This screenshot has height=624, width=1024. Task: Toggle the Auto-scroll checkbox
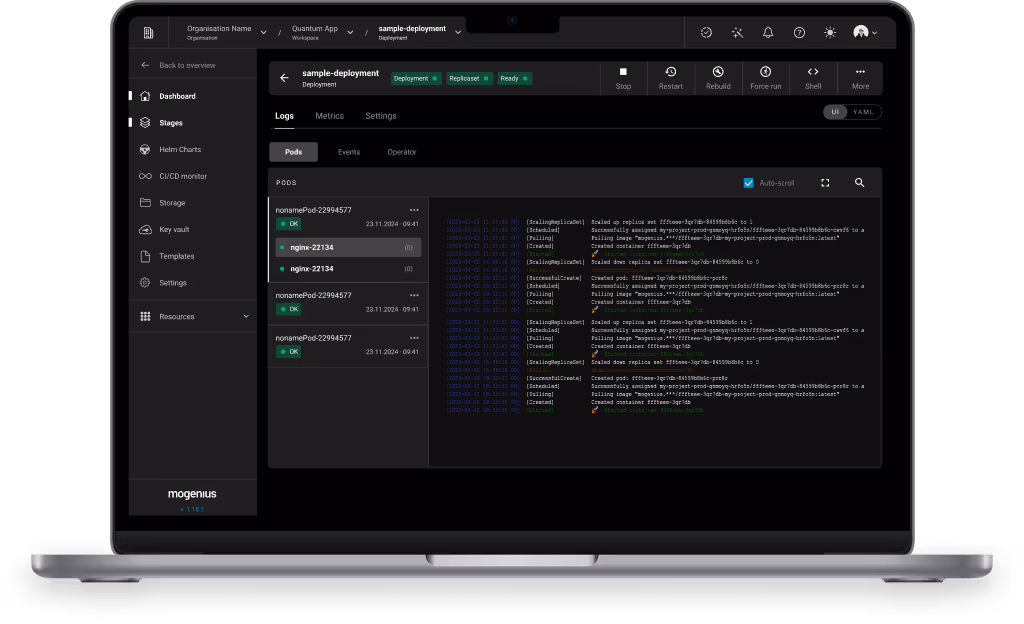pyautogui.click(x=748, y=183)
